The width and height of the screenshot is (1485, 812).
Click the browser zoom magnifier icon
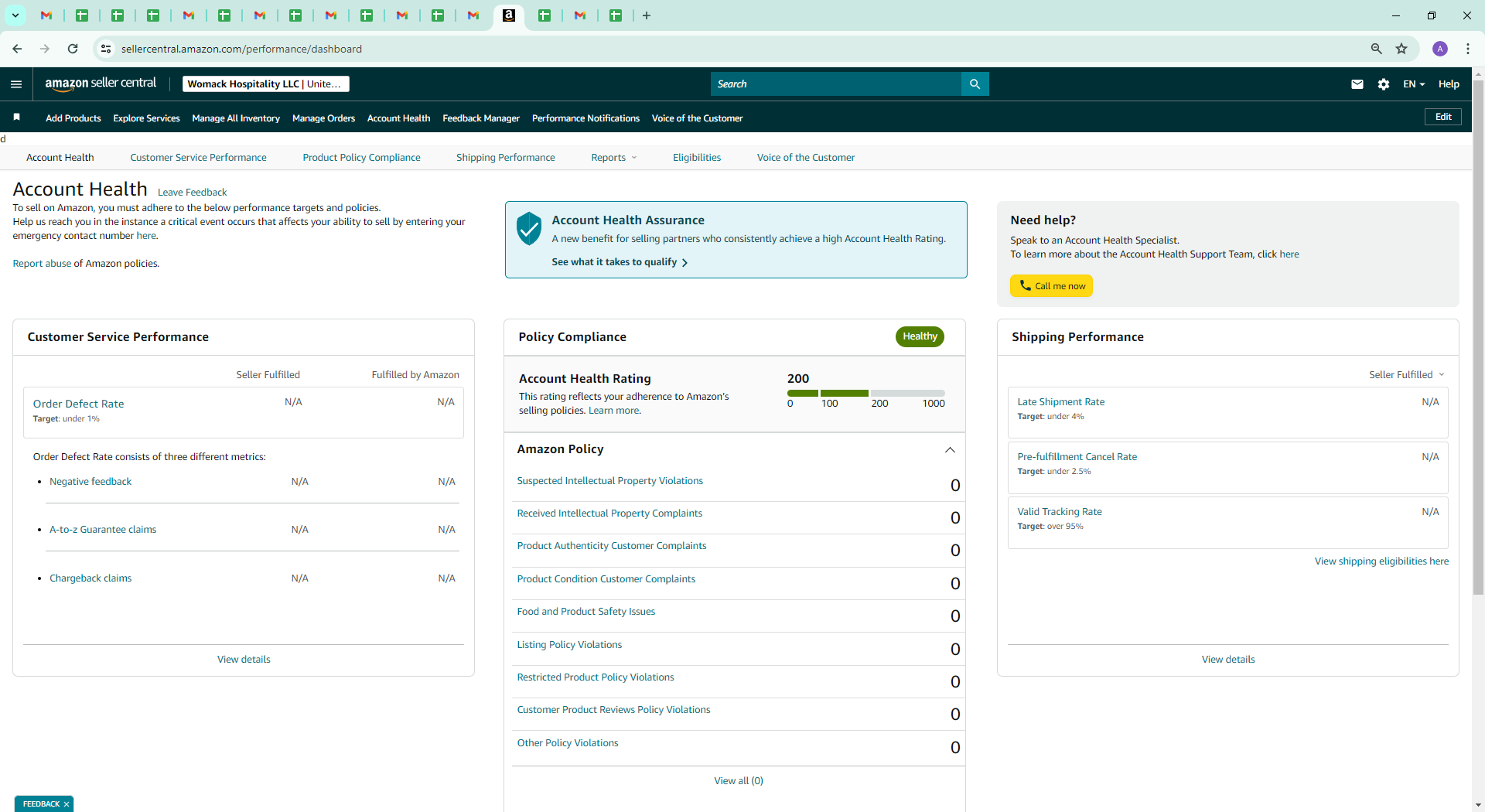(1376, 49)
